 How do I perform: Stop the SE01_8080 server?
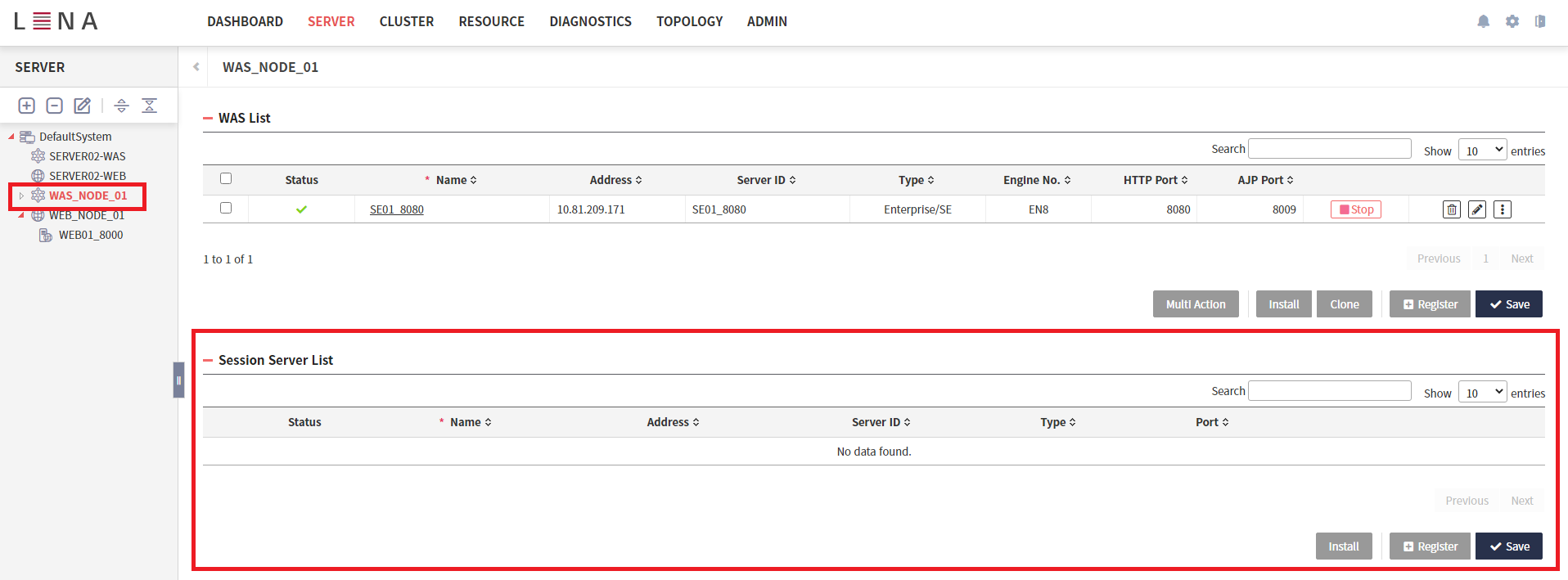(x=1355, y=209)
